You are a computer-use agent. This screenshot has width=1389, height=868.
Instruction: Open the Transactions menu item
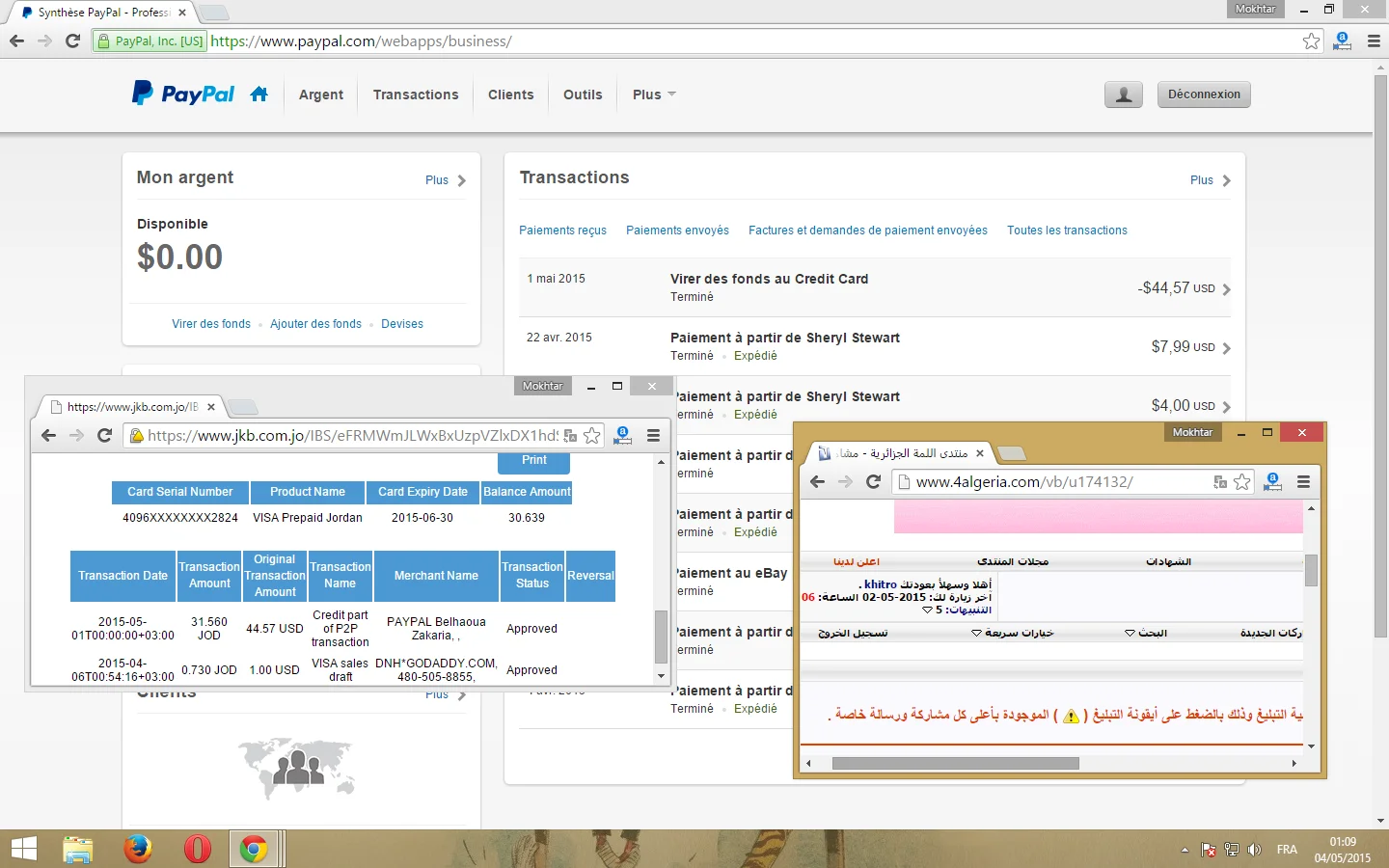pos(416,95)
